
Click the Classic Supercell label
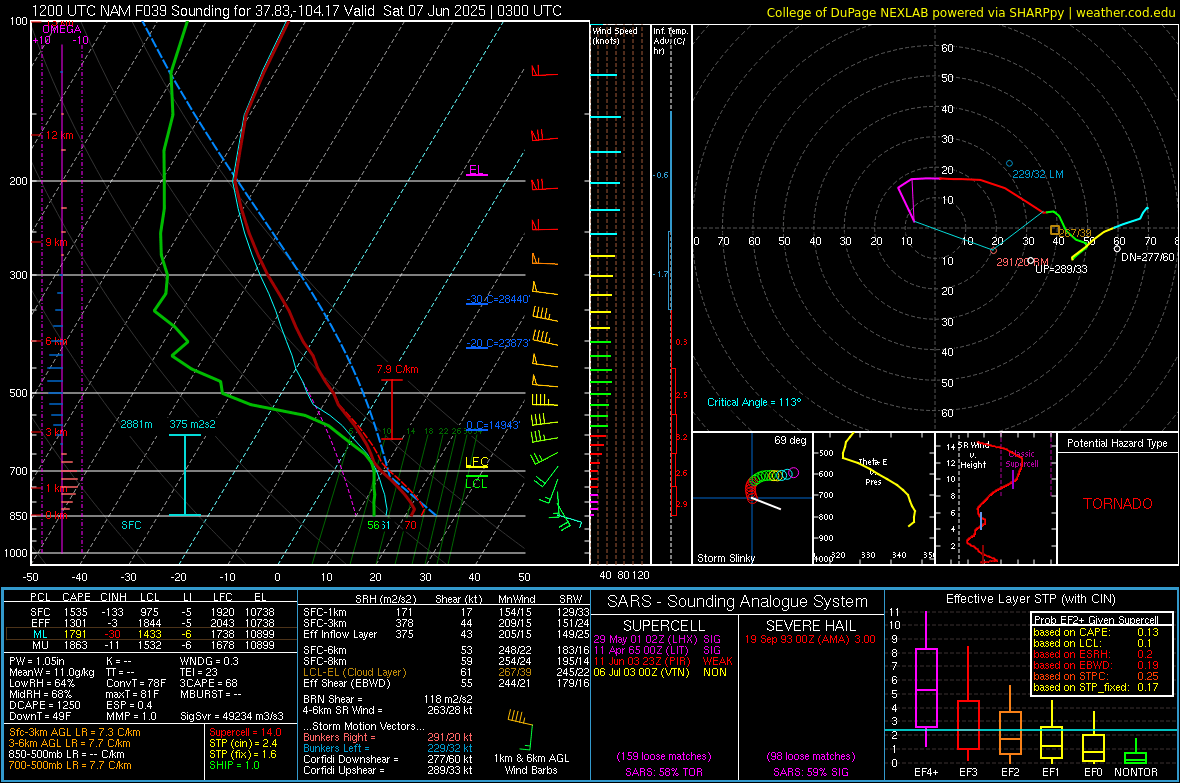pyautogui.click(x=1022, y=459)
